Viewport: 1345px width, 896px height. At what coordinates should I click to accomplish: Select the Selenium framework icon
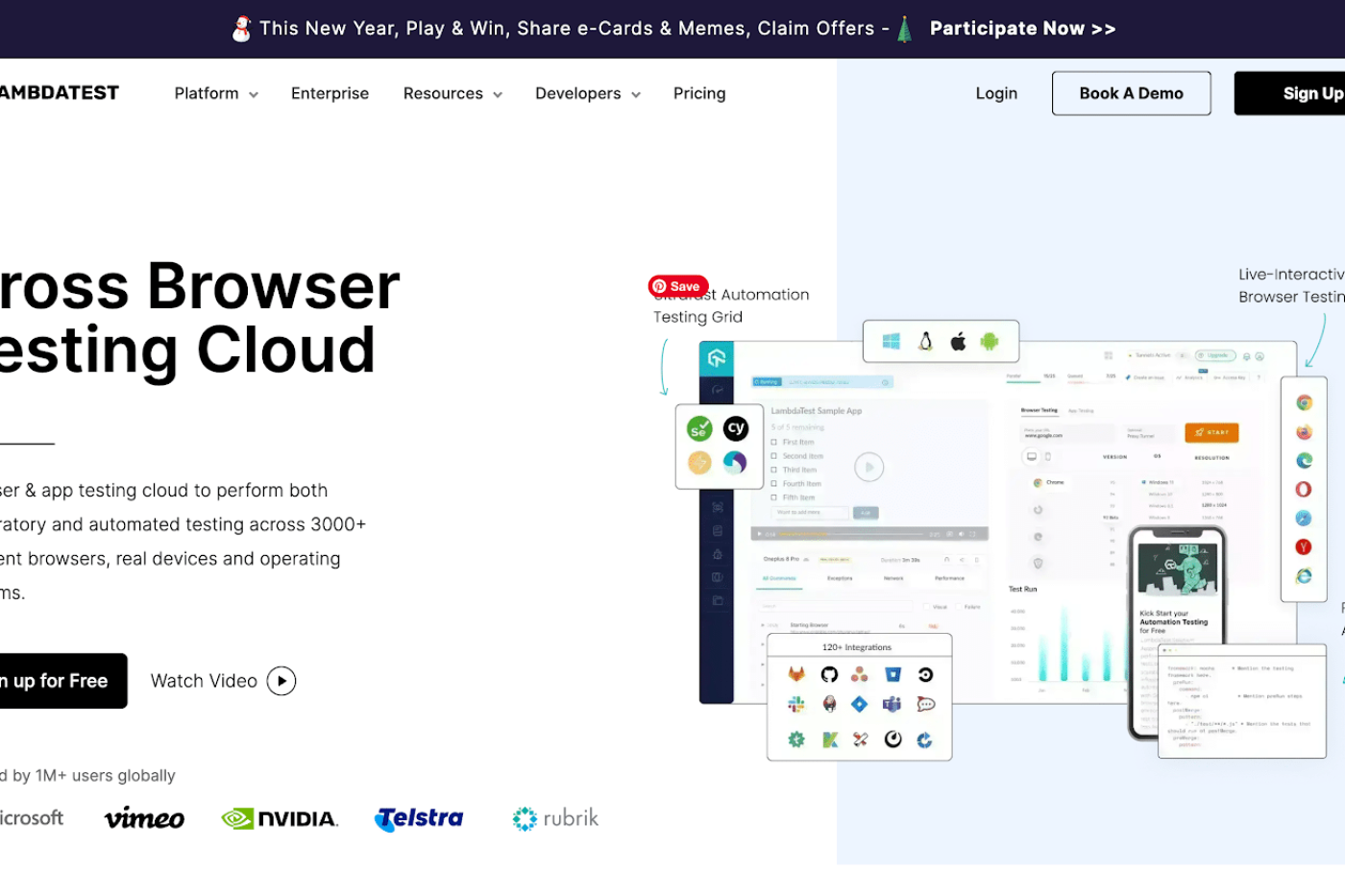tap(699, 428)
